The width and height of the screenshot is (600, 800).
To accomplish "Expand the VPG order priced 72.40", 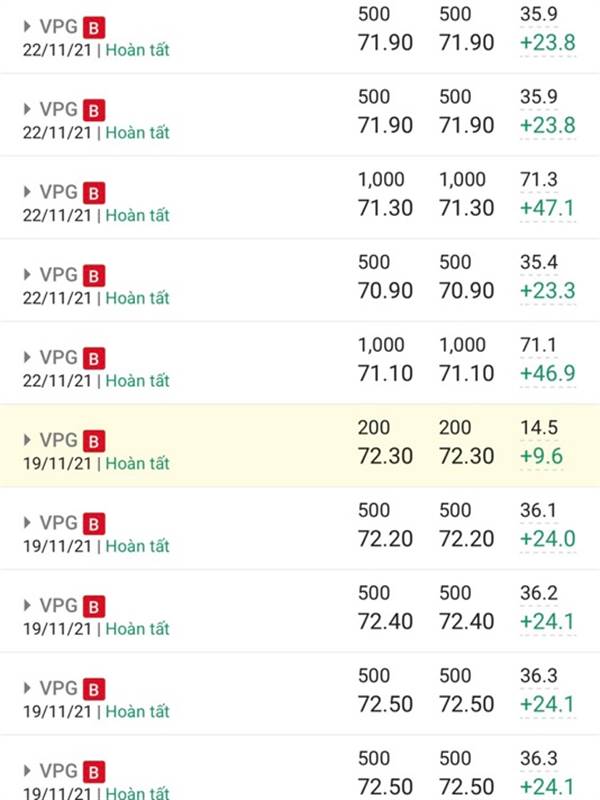I will pyautogui.click(x=28, y=605).
